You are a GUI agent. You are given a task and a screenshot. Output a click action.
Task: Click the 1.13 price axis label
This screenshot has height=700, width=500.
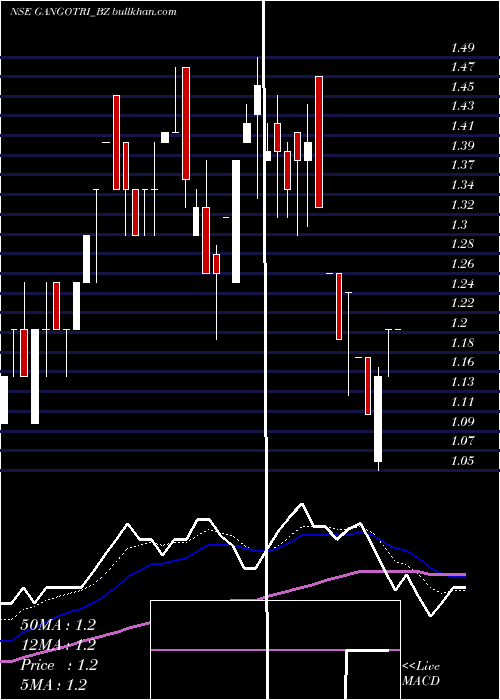(462, 382)
